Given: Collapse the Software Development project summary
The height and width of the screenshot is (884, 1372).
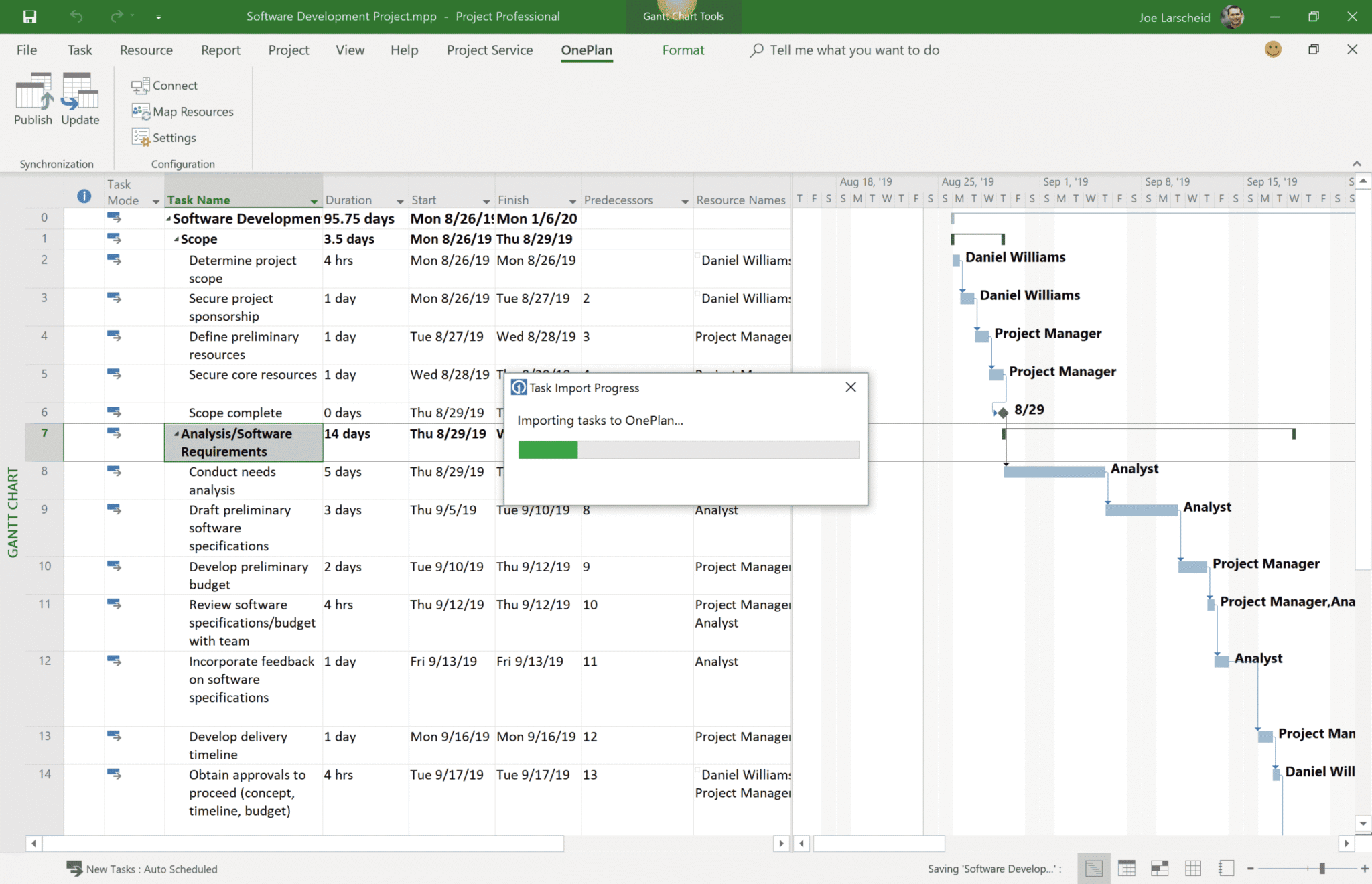Looking at the screenshot, I should pos(169,219).
